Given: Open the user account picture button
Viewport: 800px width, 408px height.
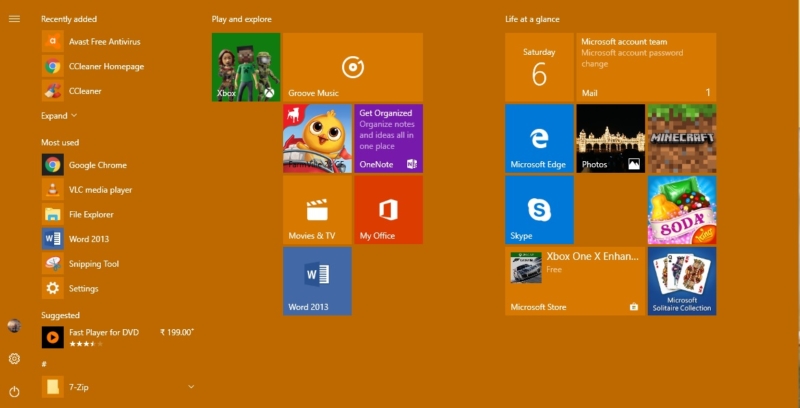Looking at the screenshot, I should 14,326.
